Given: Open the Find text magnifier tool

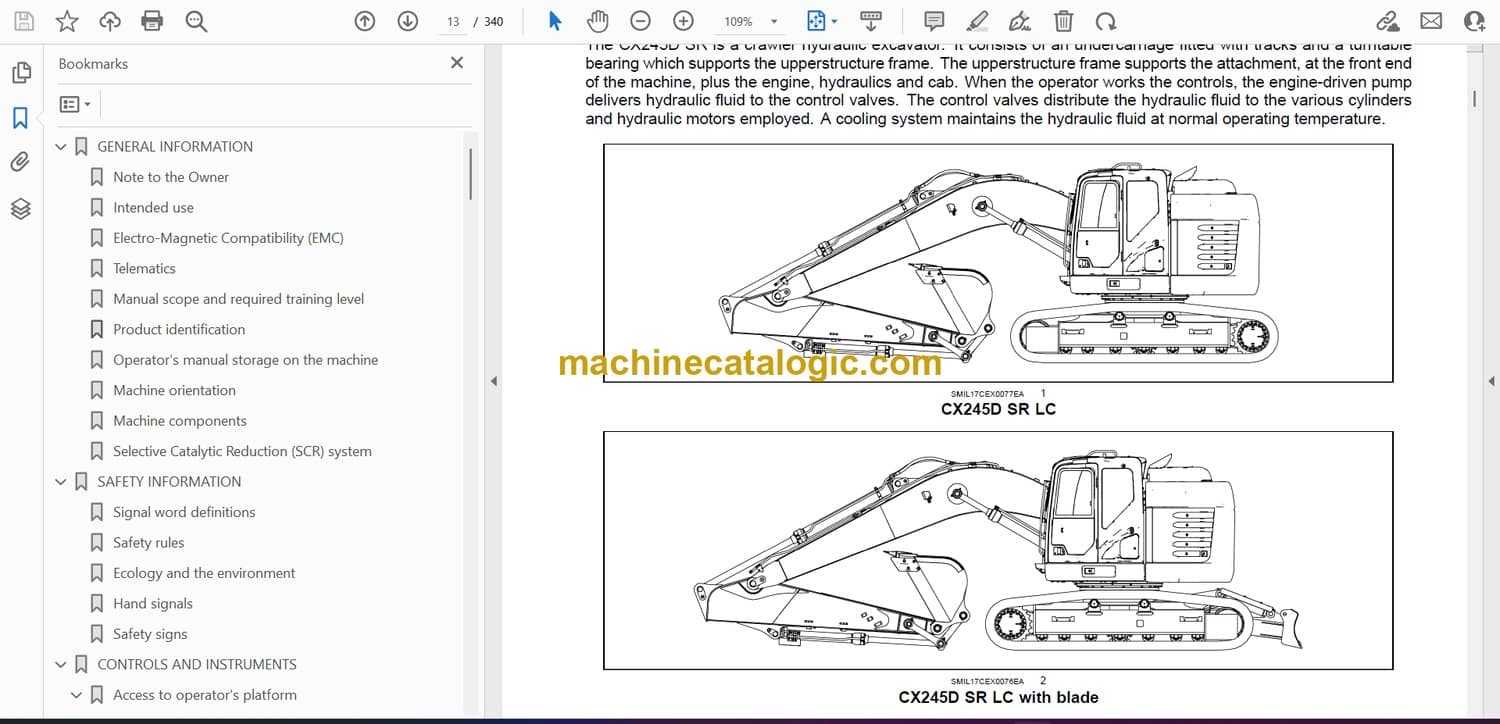Looking at the screenshot, I should [x=196, y=21].
